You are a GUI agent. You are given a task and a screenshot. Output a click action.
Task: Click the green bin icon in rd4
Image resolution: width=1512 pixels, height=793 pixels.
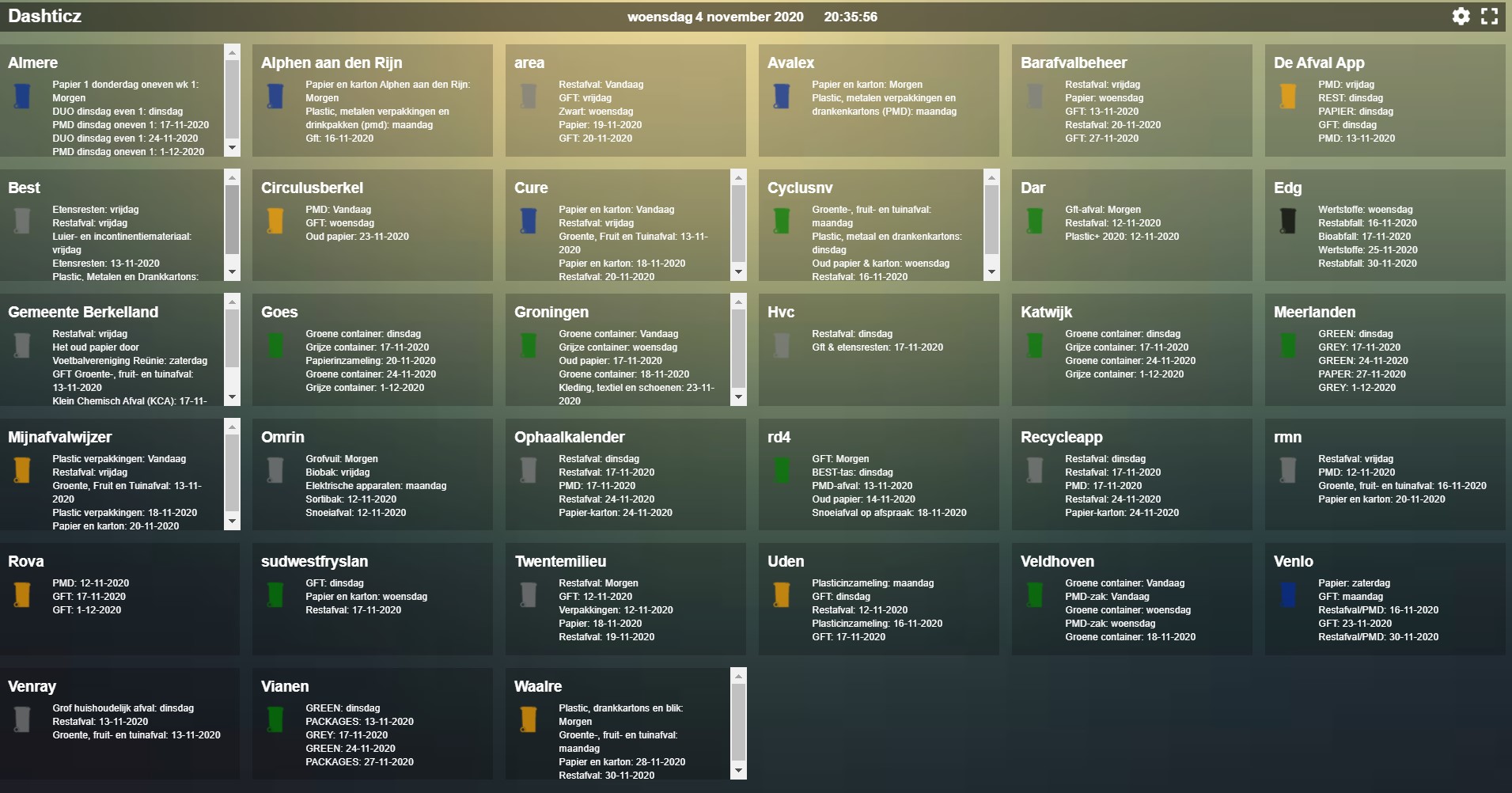[782, 470]
